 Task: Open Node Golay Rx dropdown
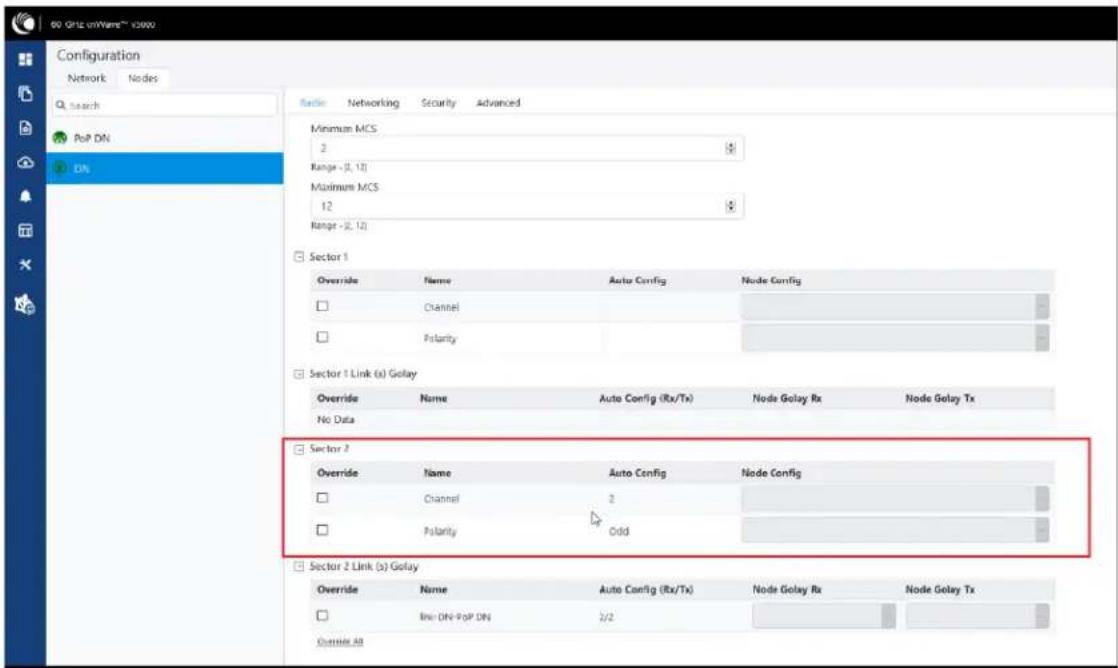click(824, 616)
